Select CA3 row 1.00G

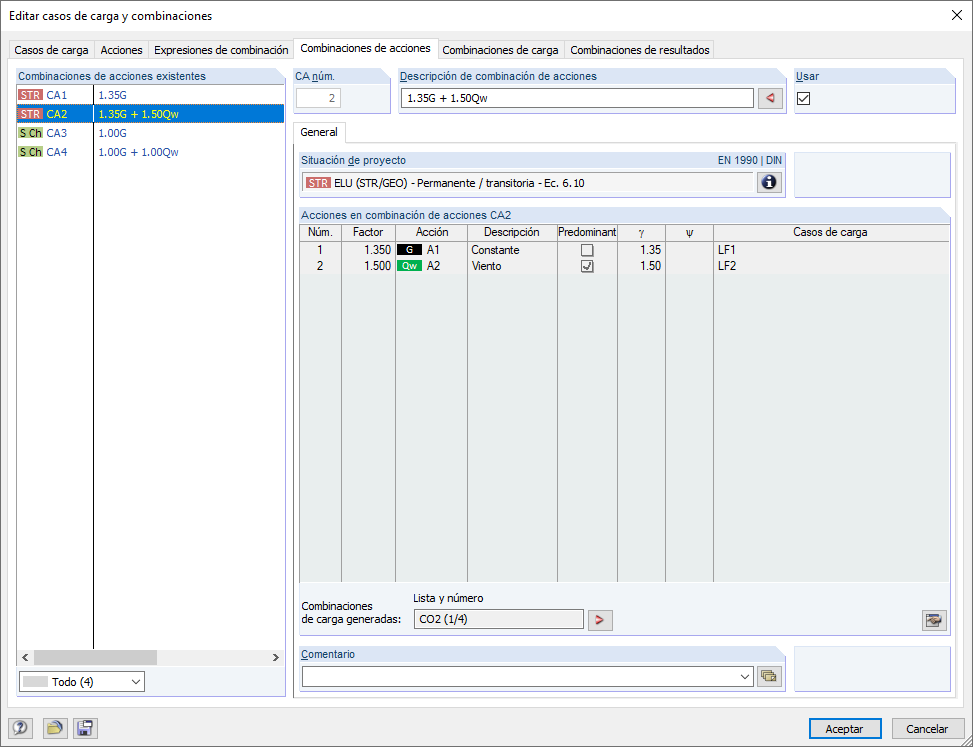tap(150, 133)
